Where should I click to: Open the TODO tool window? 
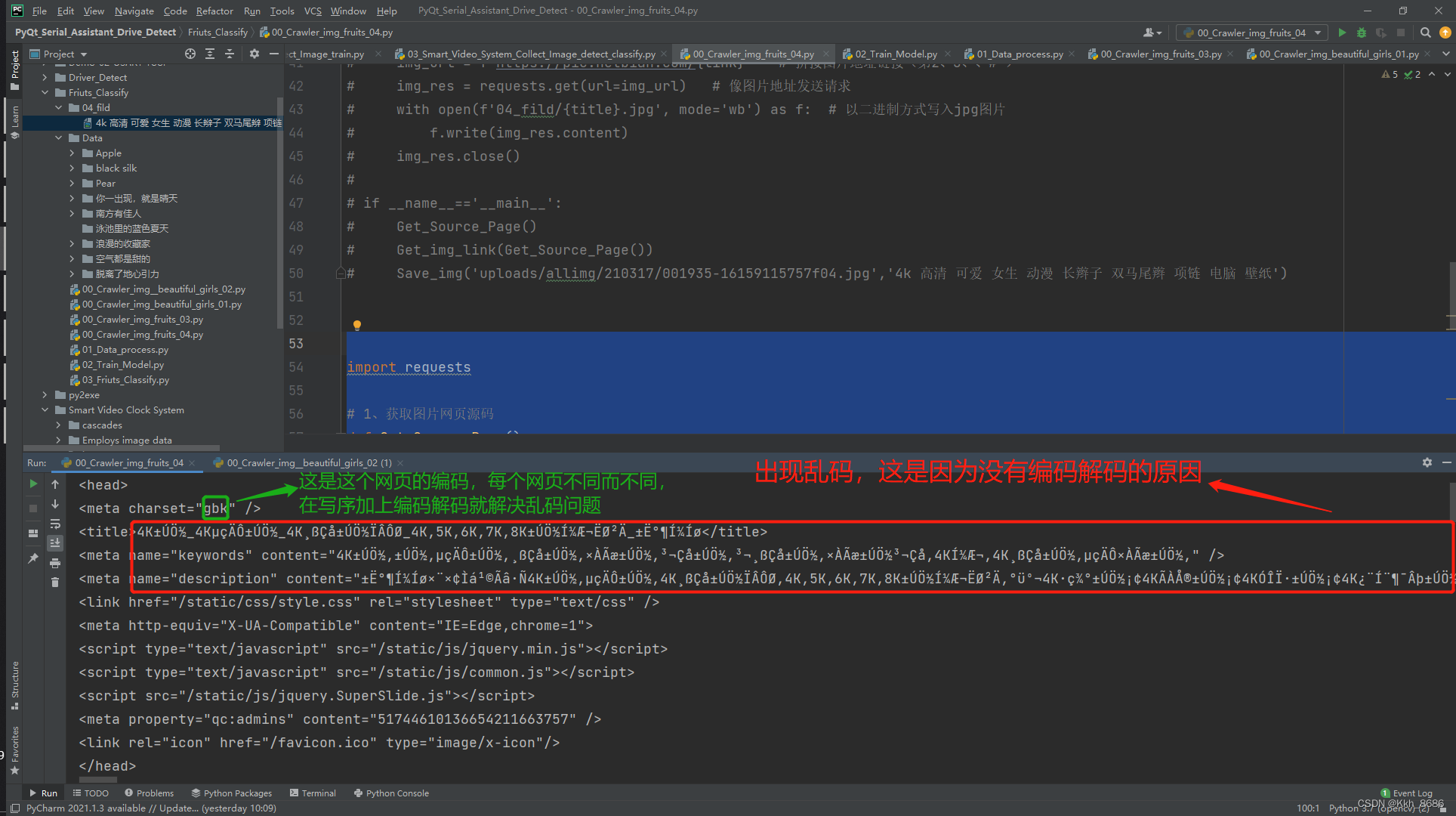[x=91, y=793]
